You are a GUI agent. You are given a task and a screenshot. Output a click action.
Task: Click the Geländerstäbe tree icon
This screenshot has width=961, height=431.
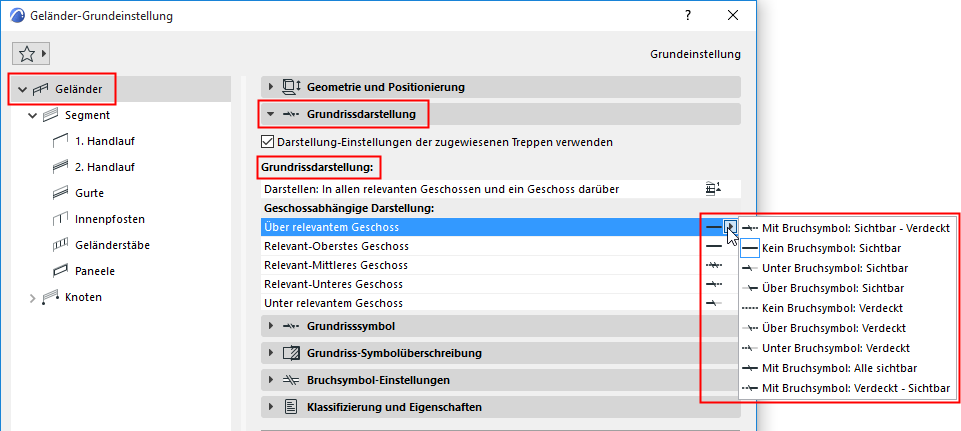pos(58,245)
